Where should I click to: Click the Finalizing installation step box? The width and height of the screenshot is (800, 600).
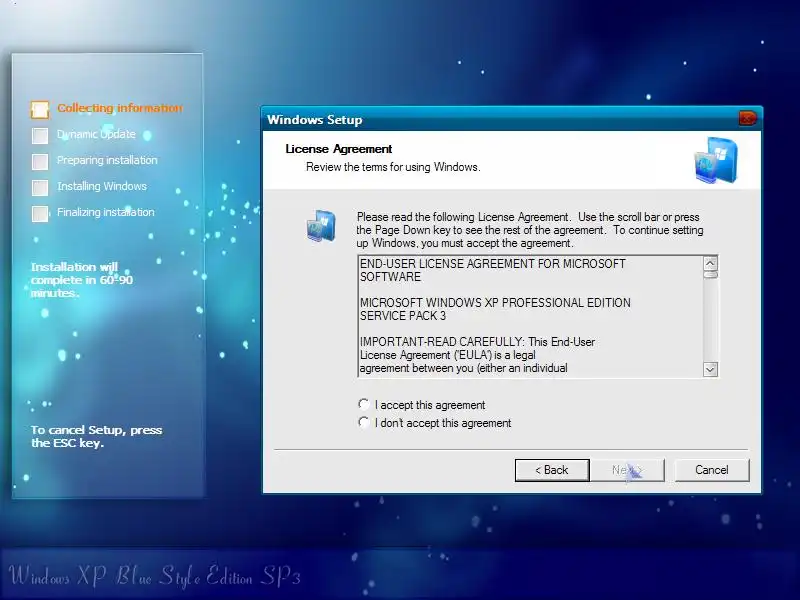(x=40, y=213)
